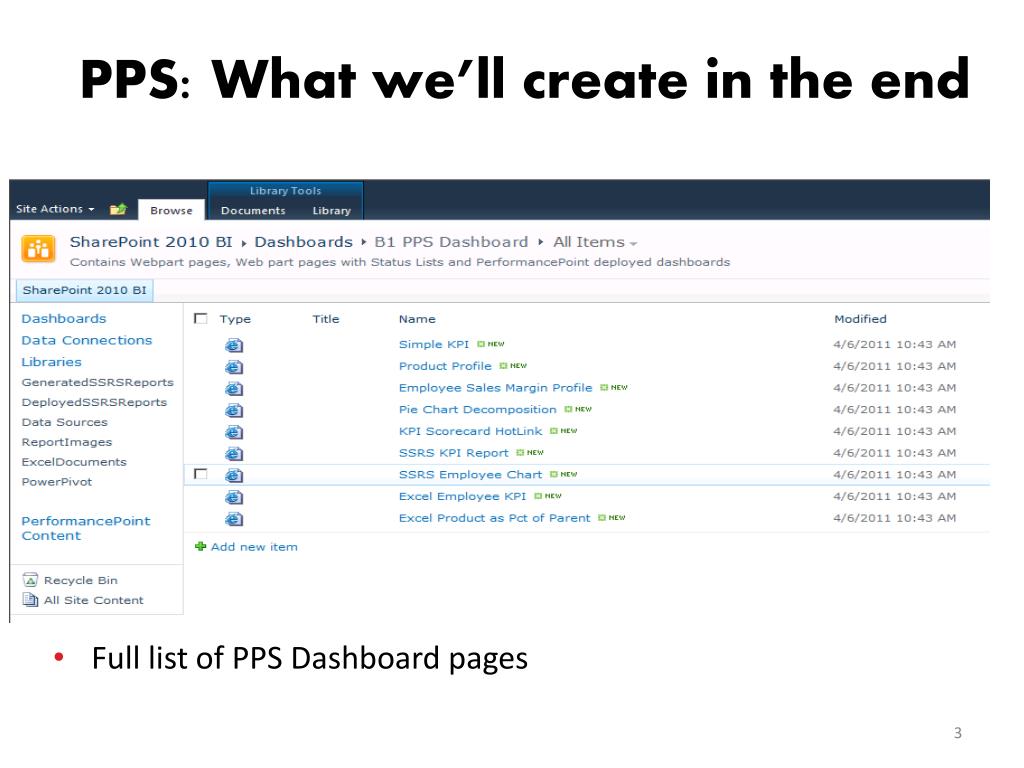Open the Site Actions dropdown menu
Screen dimensions: 1024x768
[56, 209]
